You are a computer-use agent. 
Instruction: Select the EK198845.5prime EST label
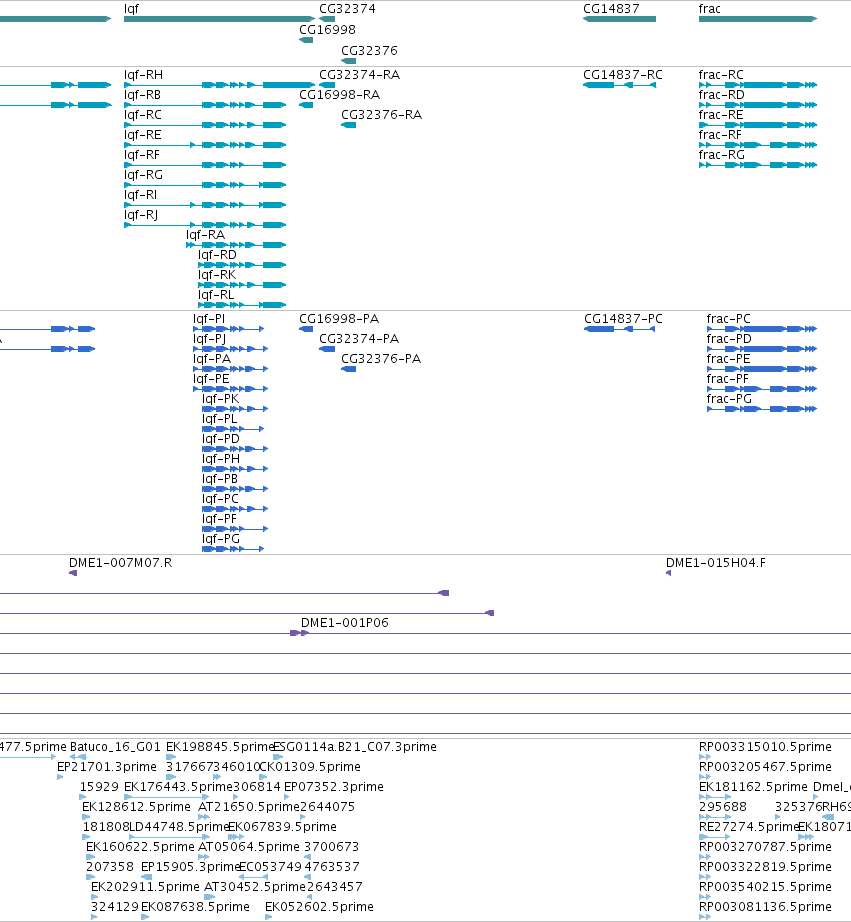point(220,747)
